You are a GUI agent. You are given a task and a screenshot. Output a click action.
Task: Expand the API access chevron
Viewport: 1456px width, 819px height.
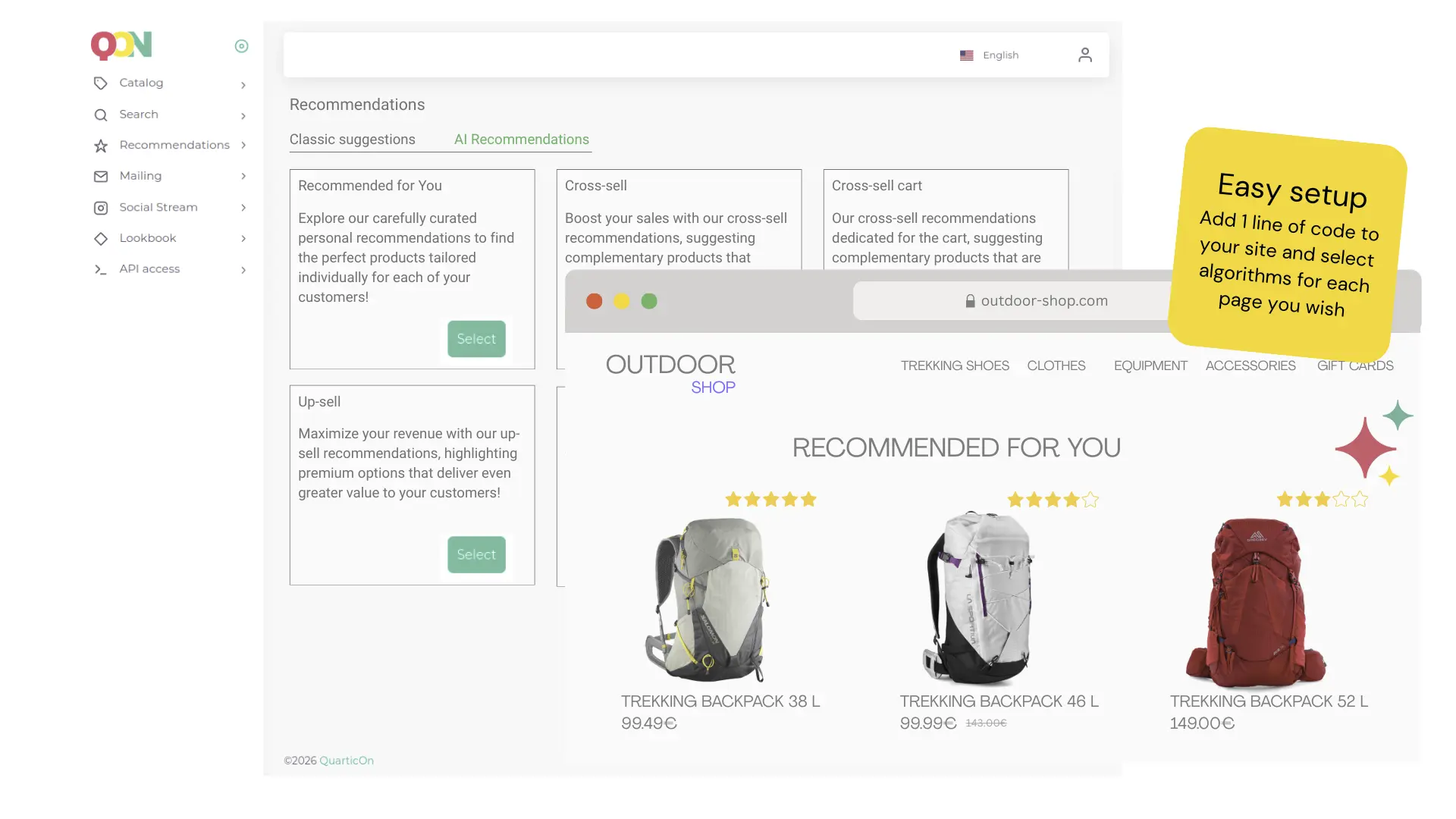coord(243,270)
